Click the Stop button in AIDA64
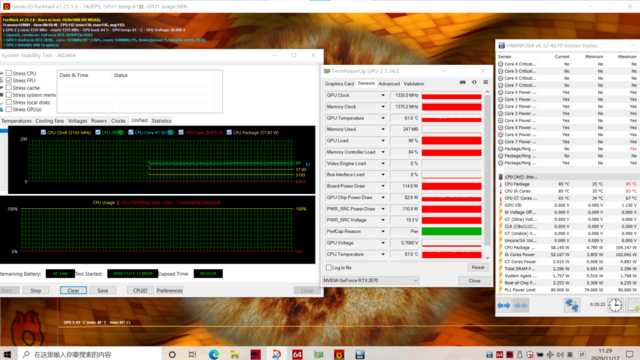The image size is (640, 360). (36, 291)
